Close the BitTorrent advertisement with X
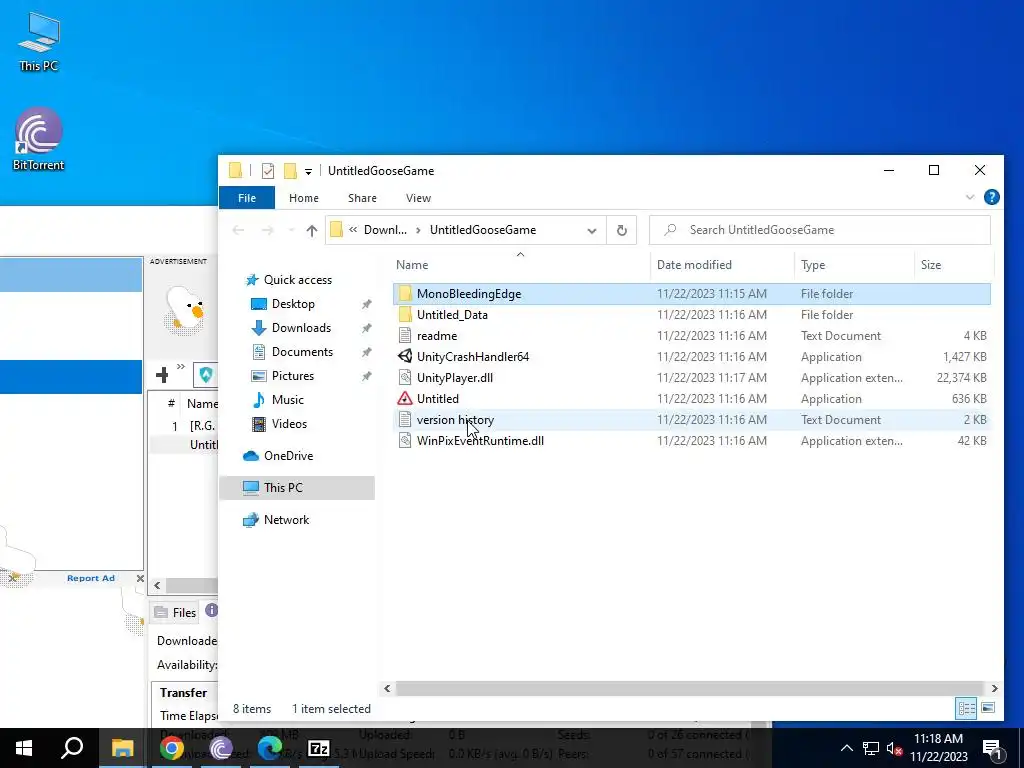Image resolution: width=1024 pixels, height=768 pixels. tap(140, 578)
